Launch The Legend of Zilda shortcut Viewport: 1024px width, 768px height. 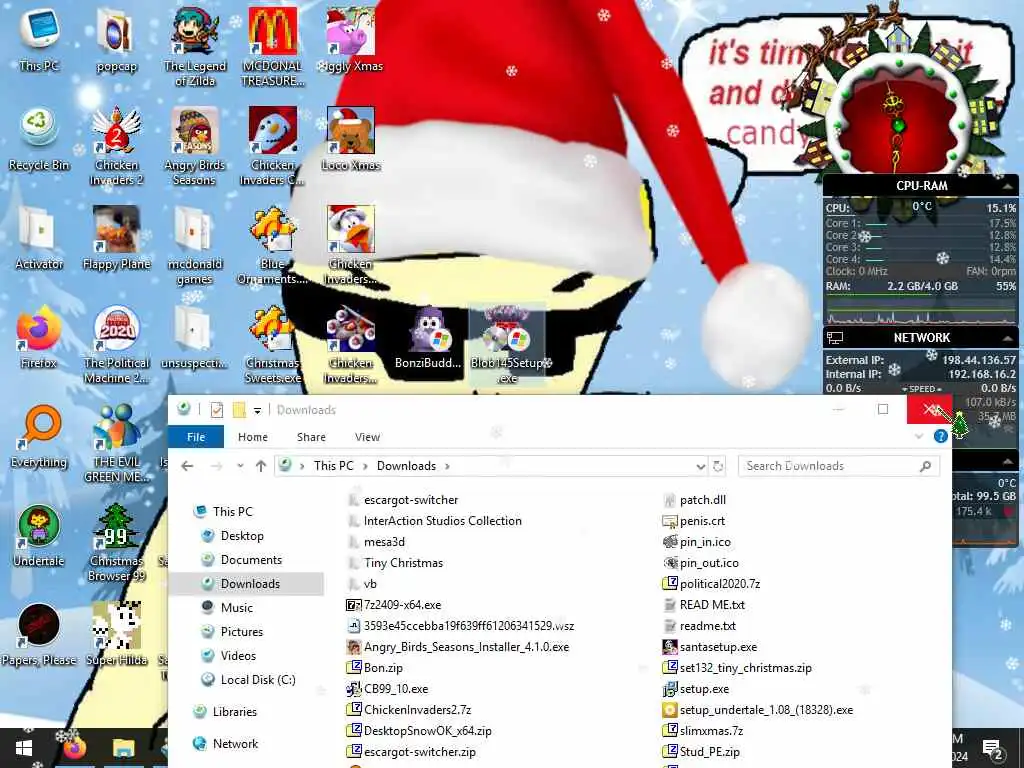coord(195,47)
